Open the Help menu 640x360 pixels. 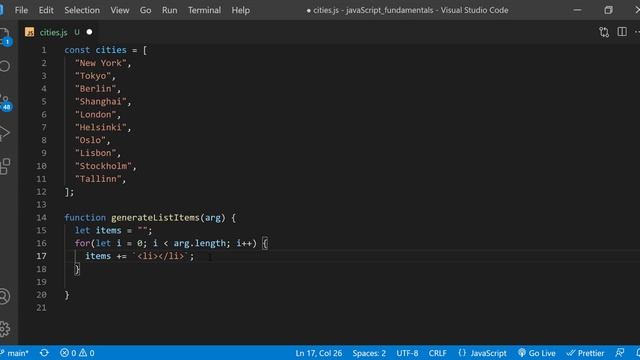[x=240, y=10]
